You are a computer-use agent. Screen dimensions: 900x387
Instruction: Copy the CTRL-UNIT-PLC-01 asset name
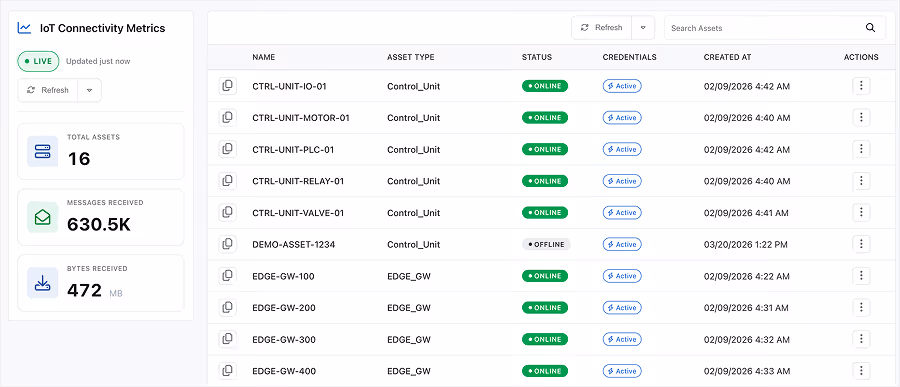[x=228, y=149]
